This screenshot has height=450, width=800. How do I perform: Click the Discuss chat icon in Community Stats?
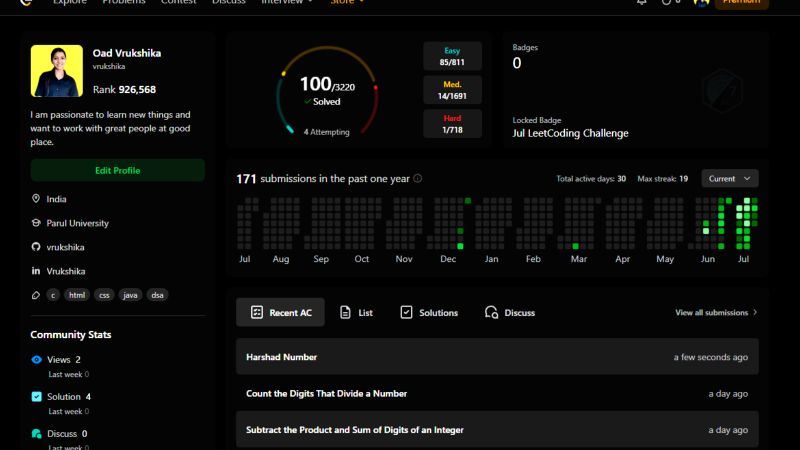(x=36, y=434)
